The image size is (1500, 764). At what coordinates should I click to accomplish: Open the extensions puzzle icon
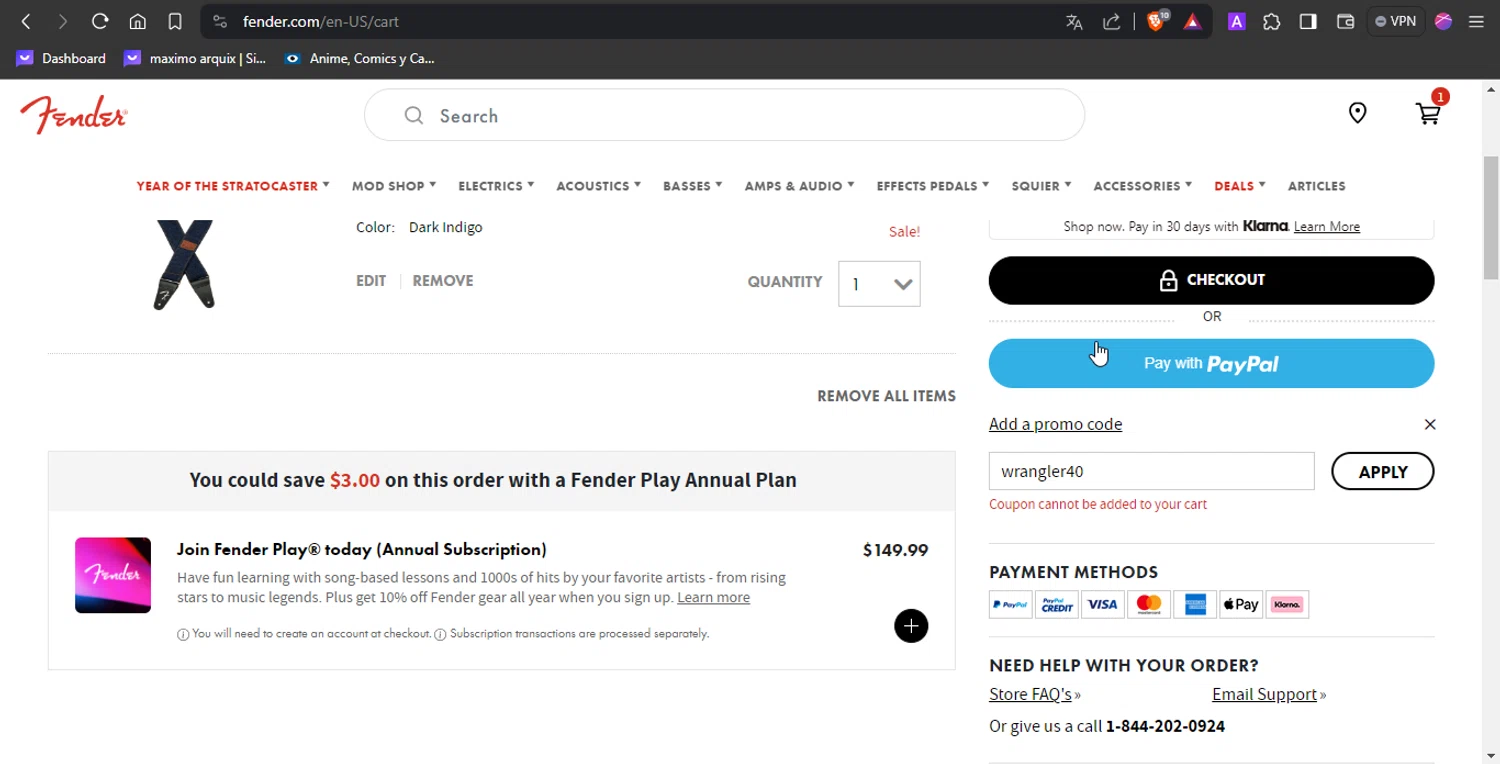pos(1272,21)
